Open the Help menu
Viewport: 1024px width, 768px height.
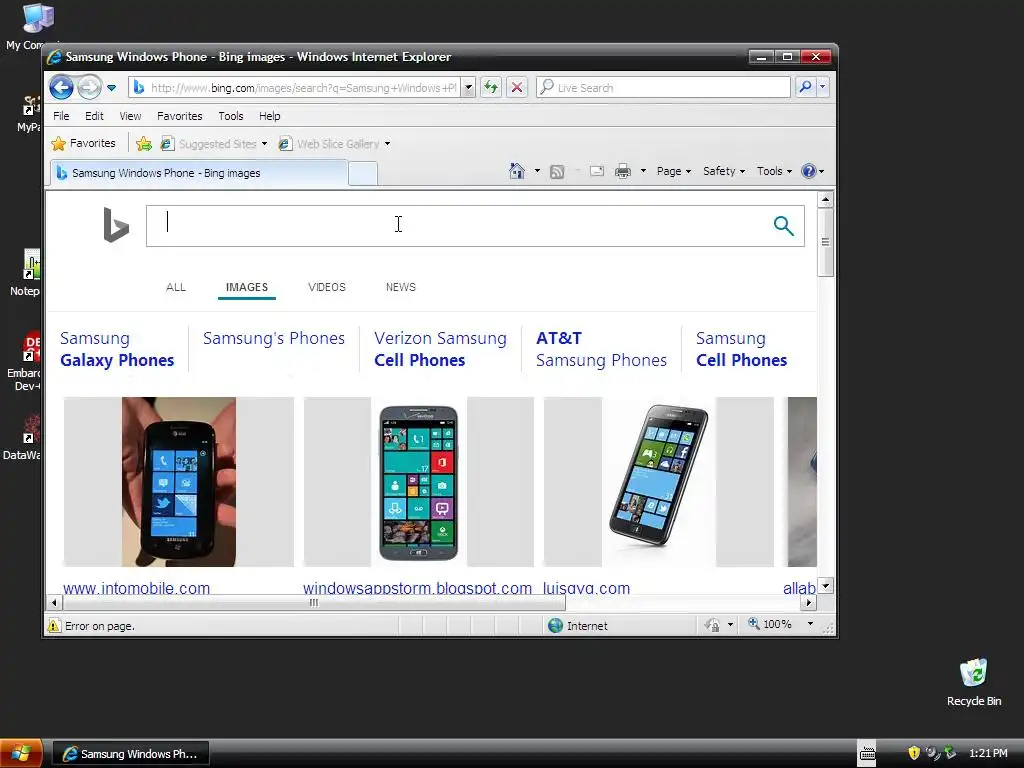(270, 116)
